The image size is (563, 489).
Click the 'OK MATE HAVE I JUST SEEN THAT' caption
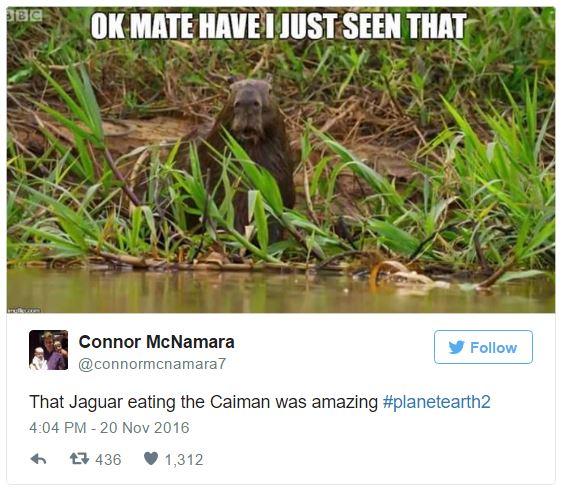(x=278, y=26)
